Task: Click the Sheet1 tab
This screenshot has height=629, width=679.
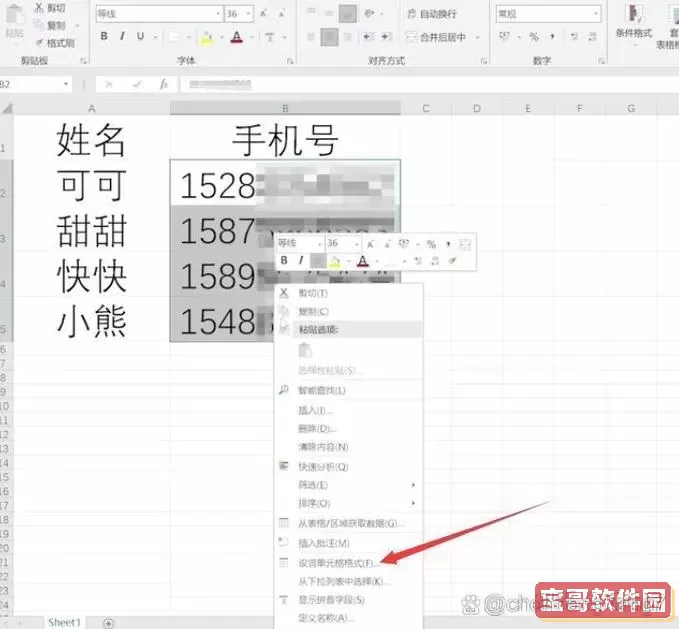Action: (64, 623)
